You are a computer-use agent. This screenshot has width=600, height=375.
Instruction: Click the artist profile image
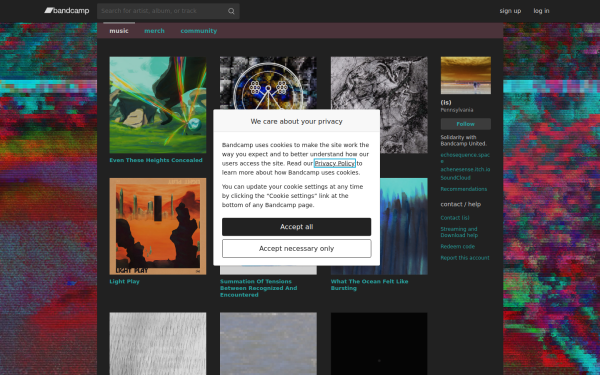coord(466,75)
